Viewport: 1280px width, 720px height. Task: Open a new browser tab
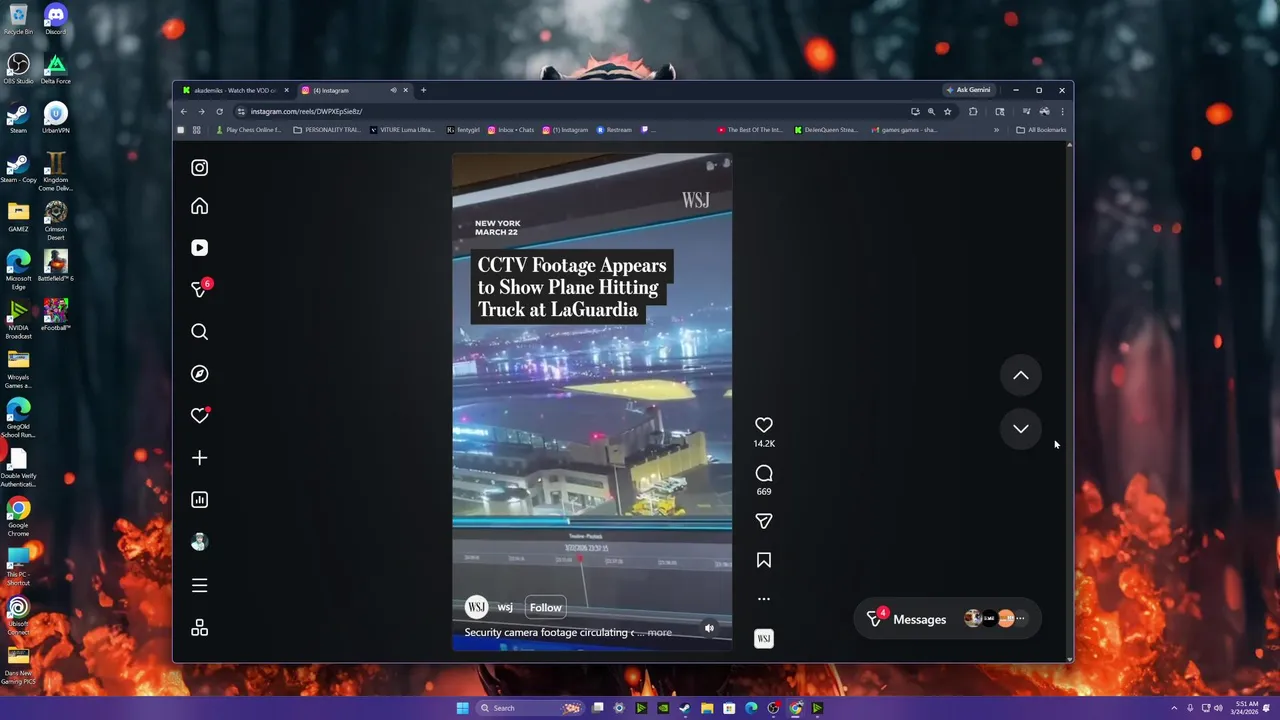423,90
